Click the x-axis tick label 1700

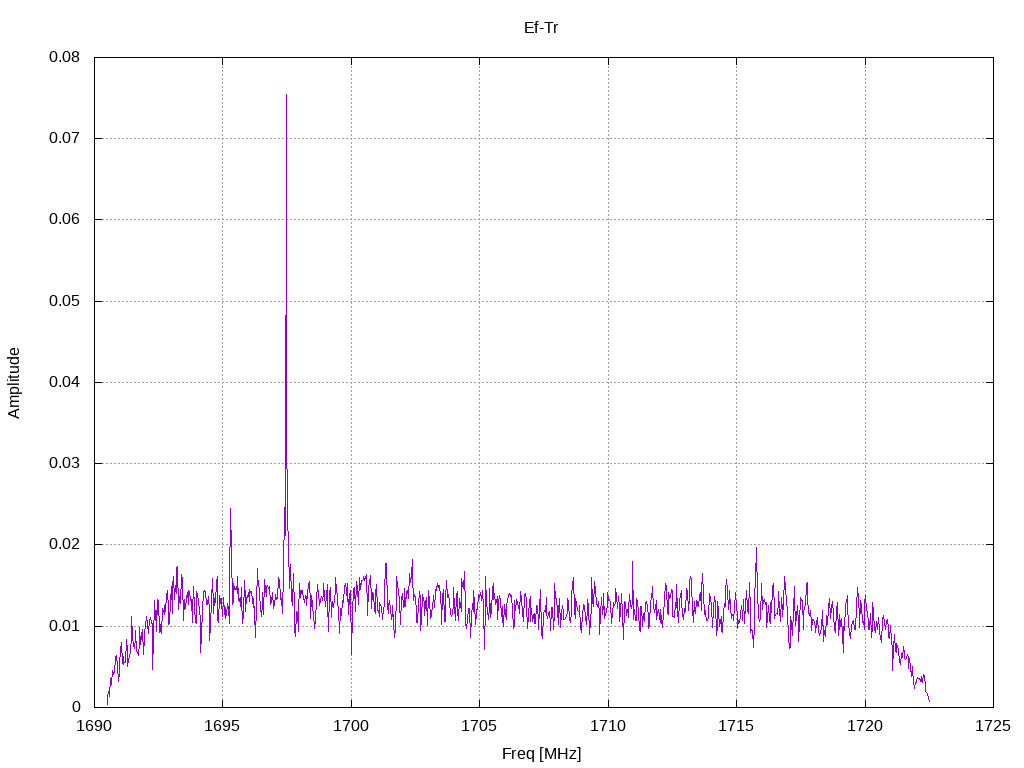(351, 726)
